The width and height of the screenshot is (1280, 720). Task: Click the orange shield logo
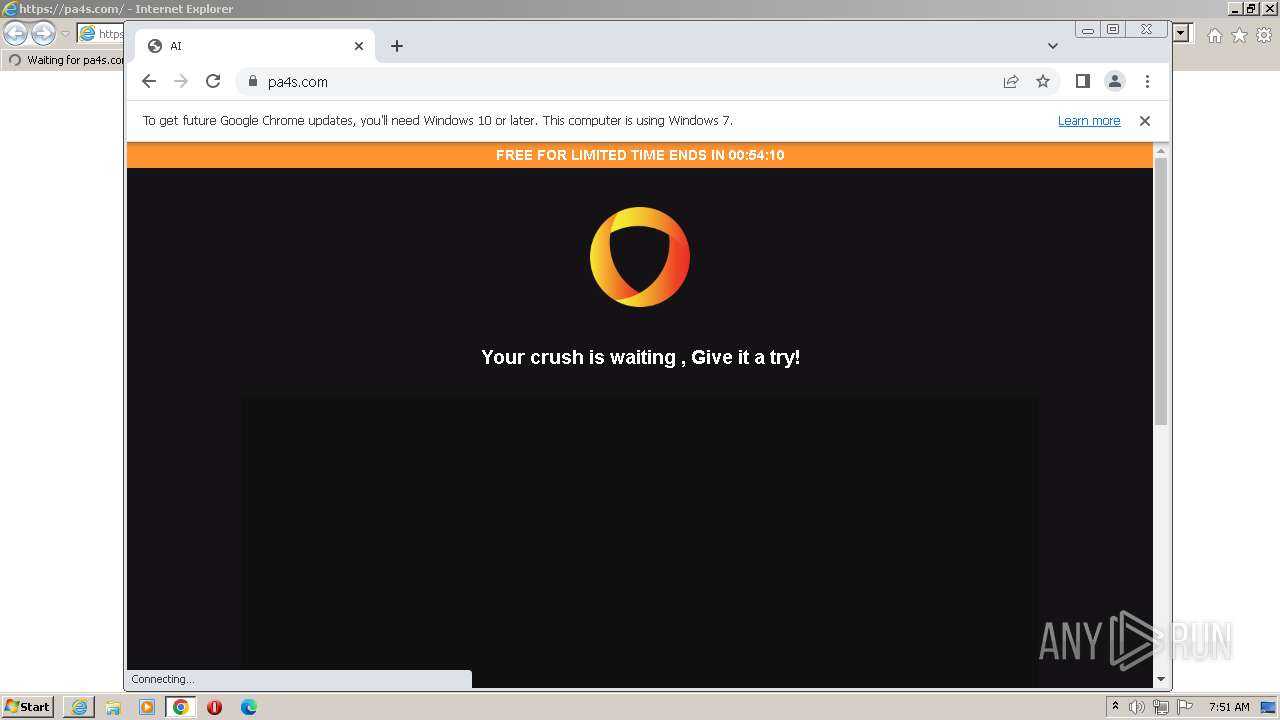(640, 257)
